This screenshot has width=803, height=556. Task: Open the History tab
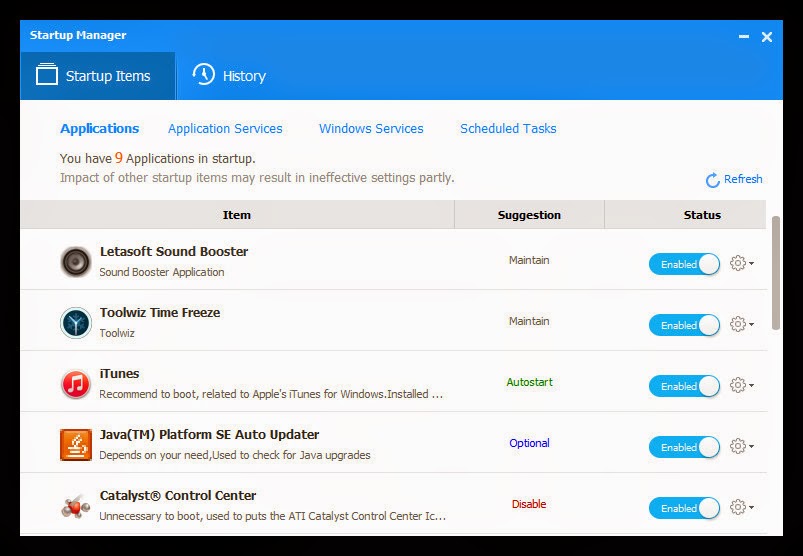[229, 76]
